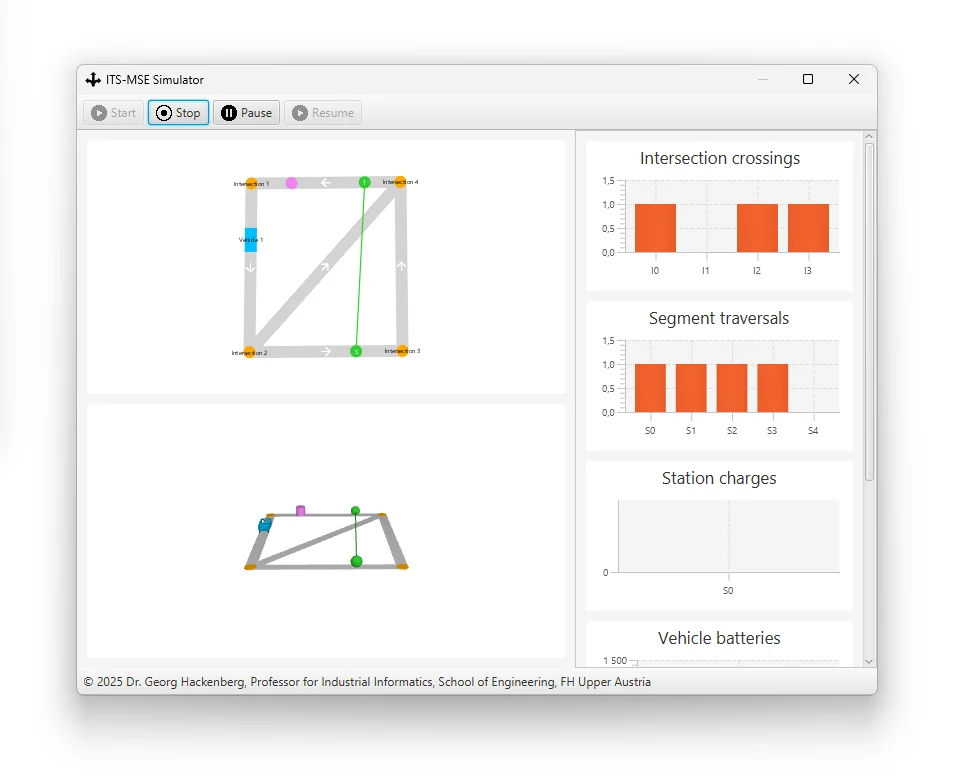Click the S1 bar in Segment traversals chart

[x=691, y=388]
